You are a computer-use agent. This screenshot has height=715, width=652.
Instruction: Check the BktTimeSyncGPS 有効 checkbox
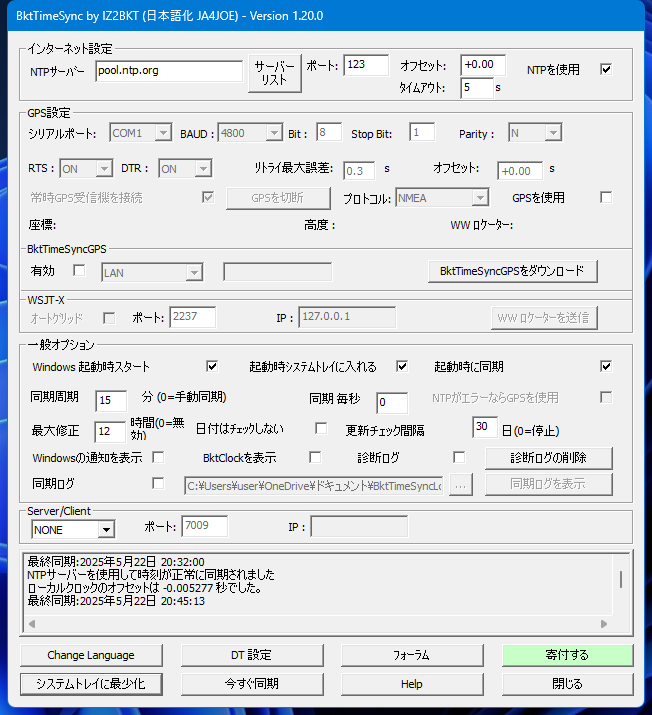tap(79, 270)
